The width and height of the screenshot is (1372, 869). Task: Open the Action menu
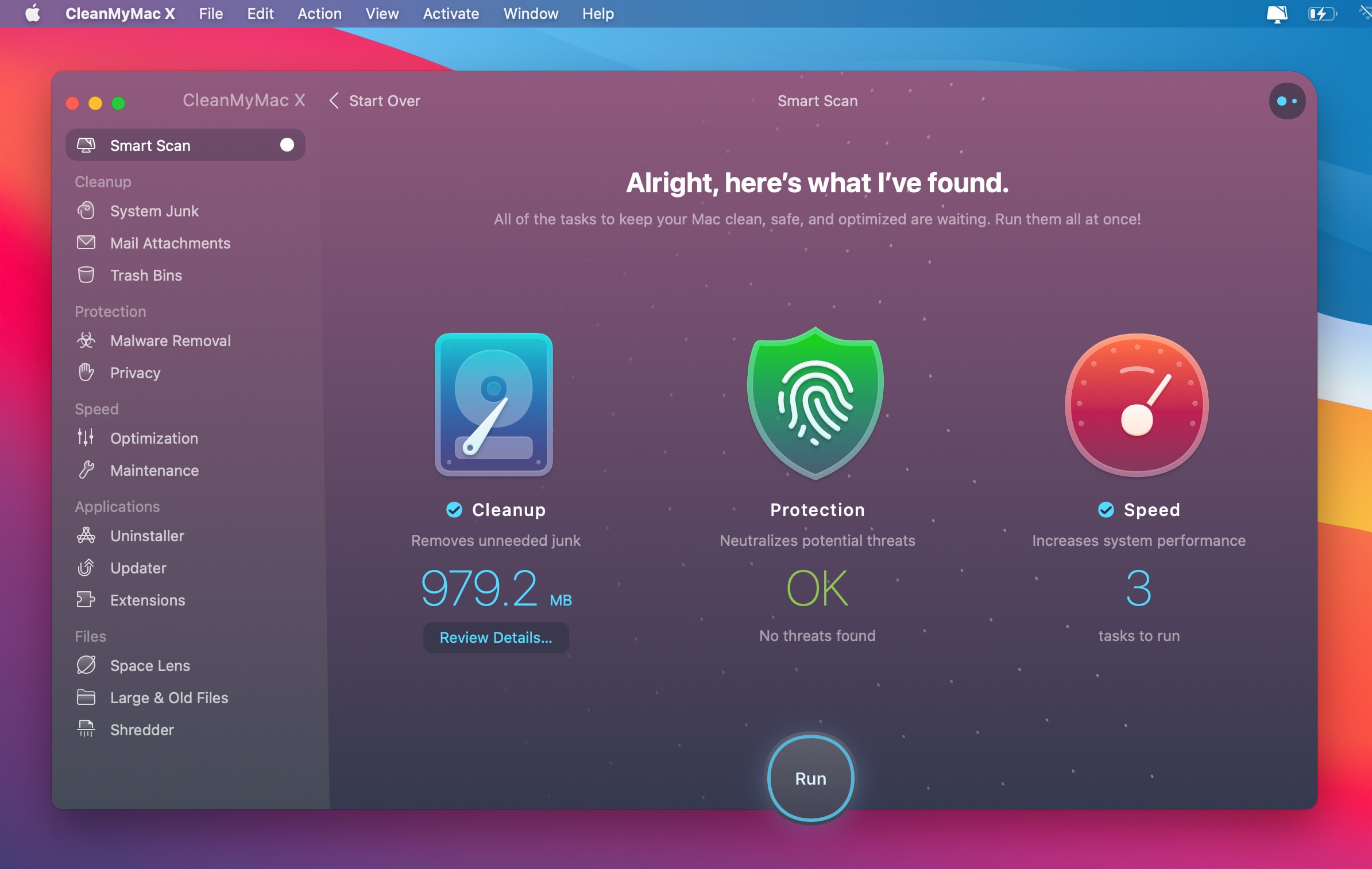[319, 14]
